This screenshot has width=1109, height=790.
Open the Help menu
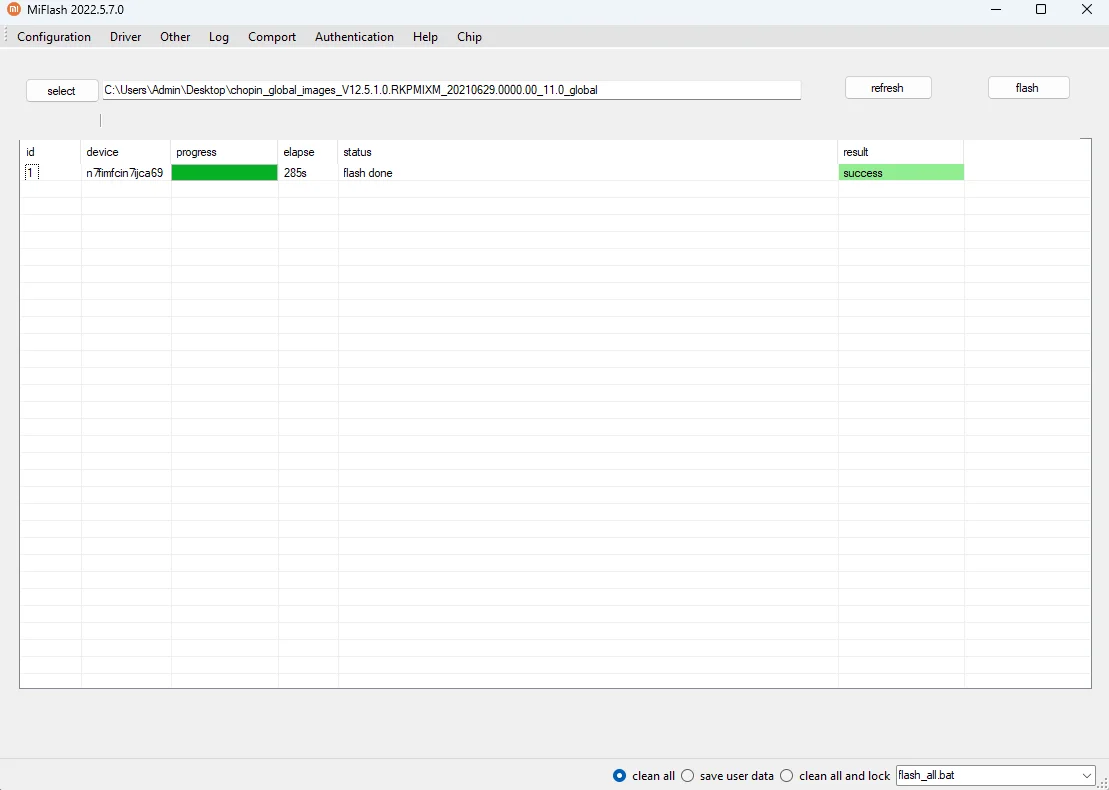(x=425, y=37)
